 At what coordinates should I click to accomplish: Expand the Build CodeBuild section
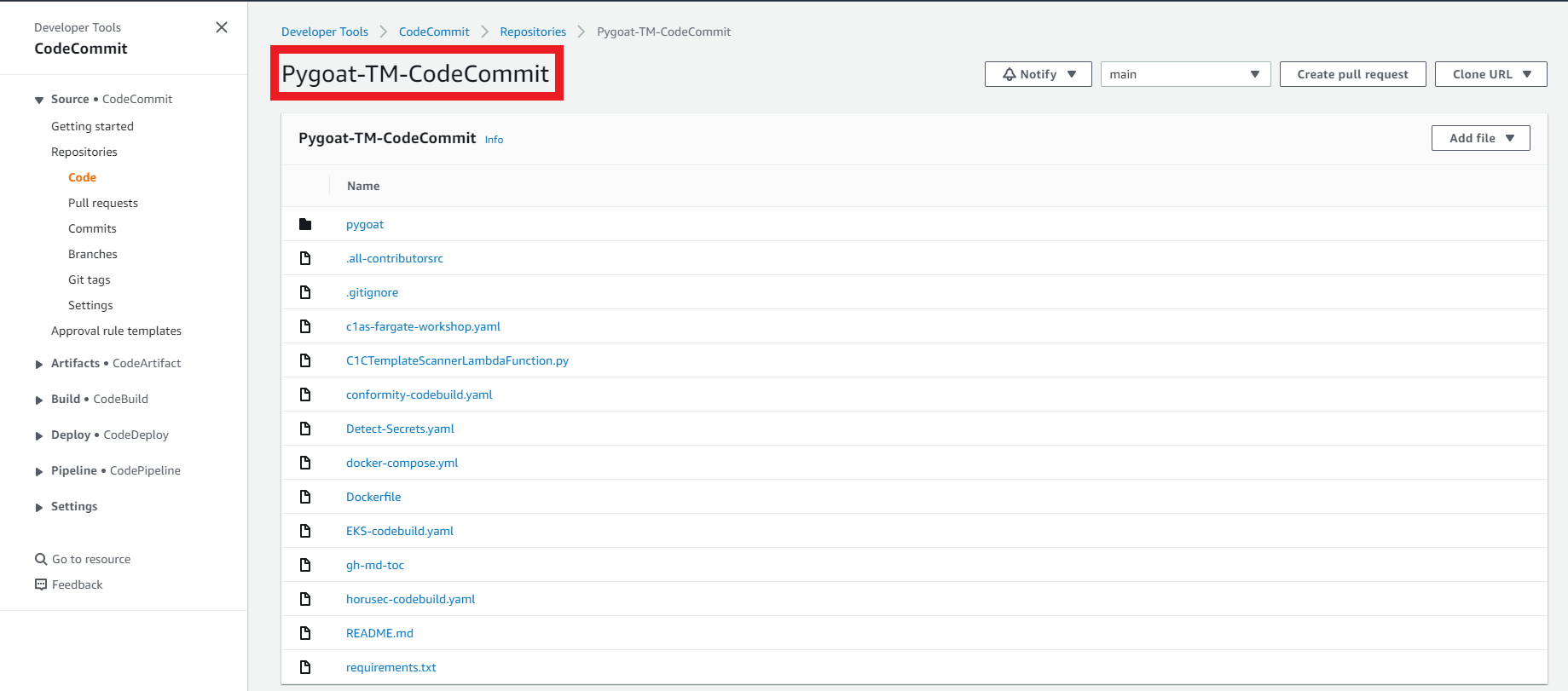(x=39, y=400)
